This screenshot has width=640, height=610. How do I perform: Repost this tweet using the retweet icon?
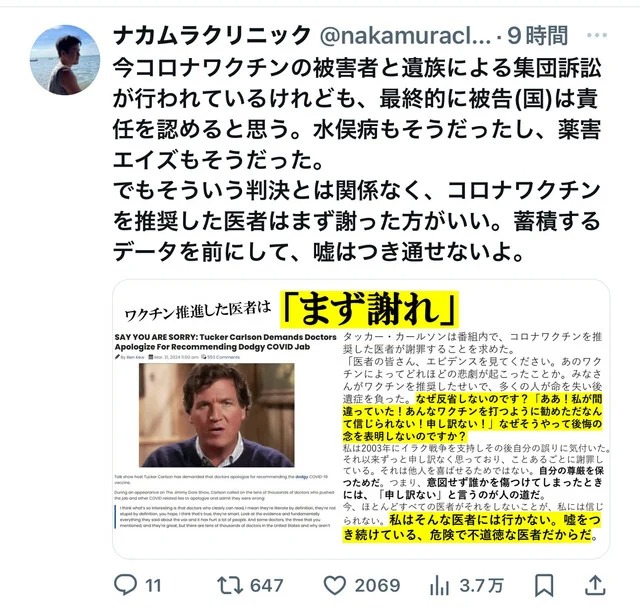pyautogui.click(x=230, y=585)
